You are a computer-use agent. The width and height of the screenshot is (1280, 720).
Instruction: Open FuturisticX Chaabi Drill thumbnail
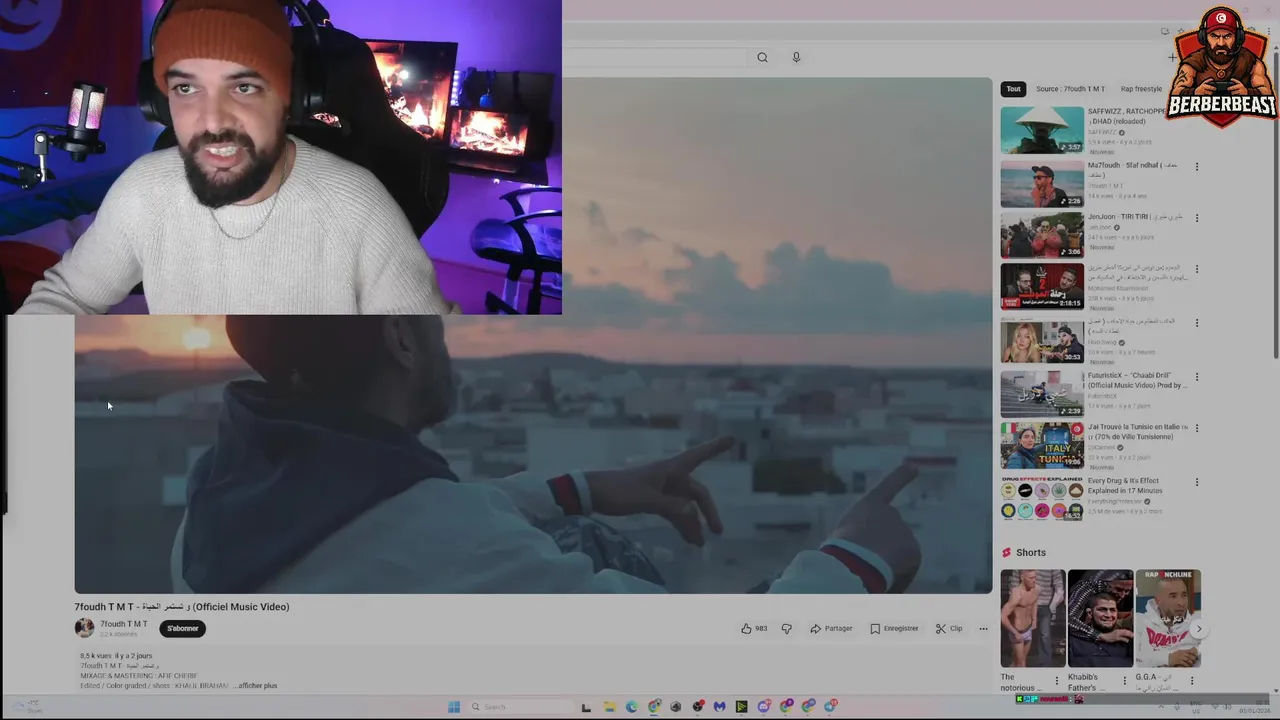click(x=1042, y=393)
